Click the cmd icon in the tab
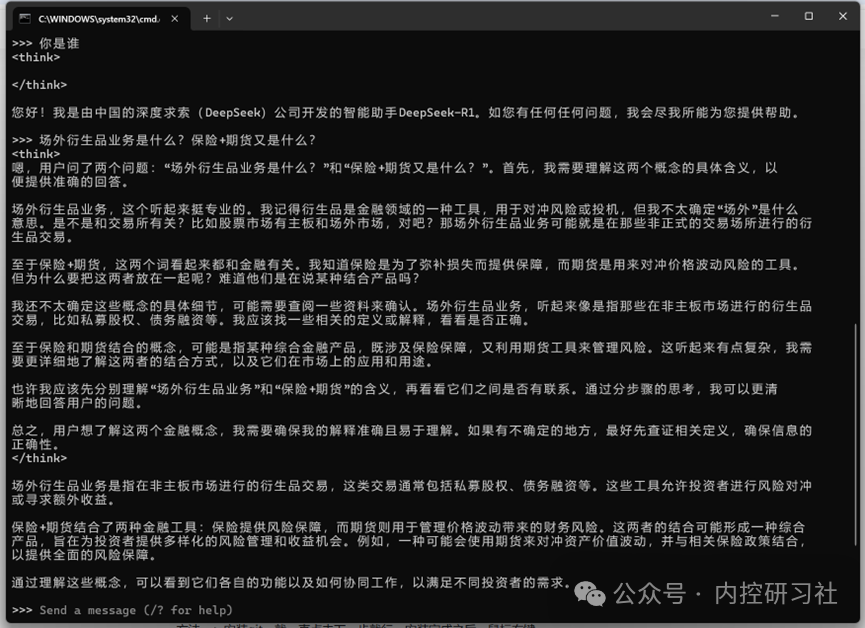Screen dimensions: 865x628 coord(25,19)
